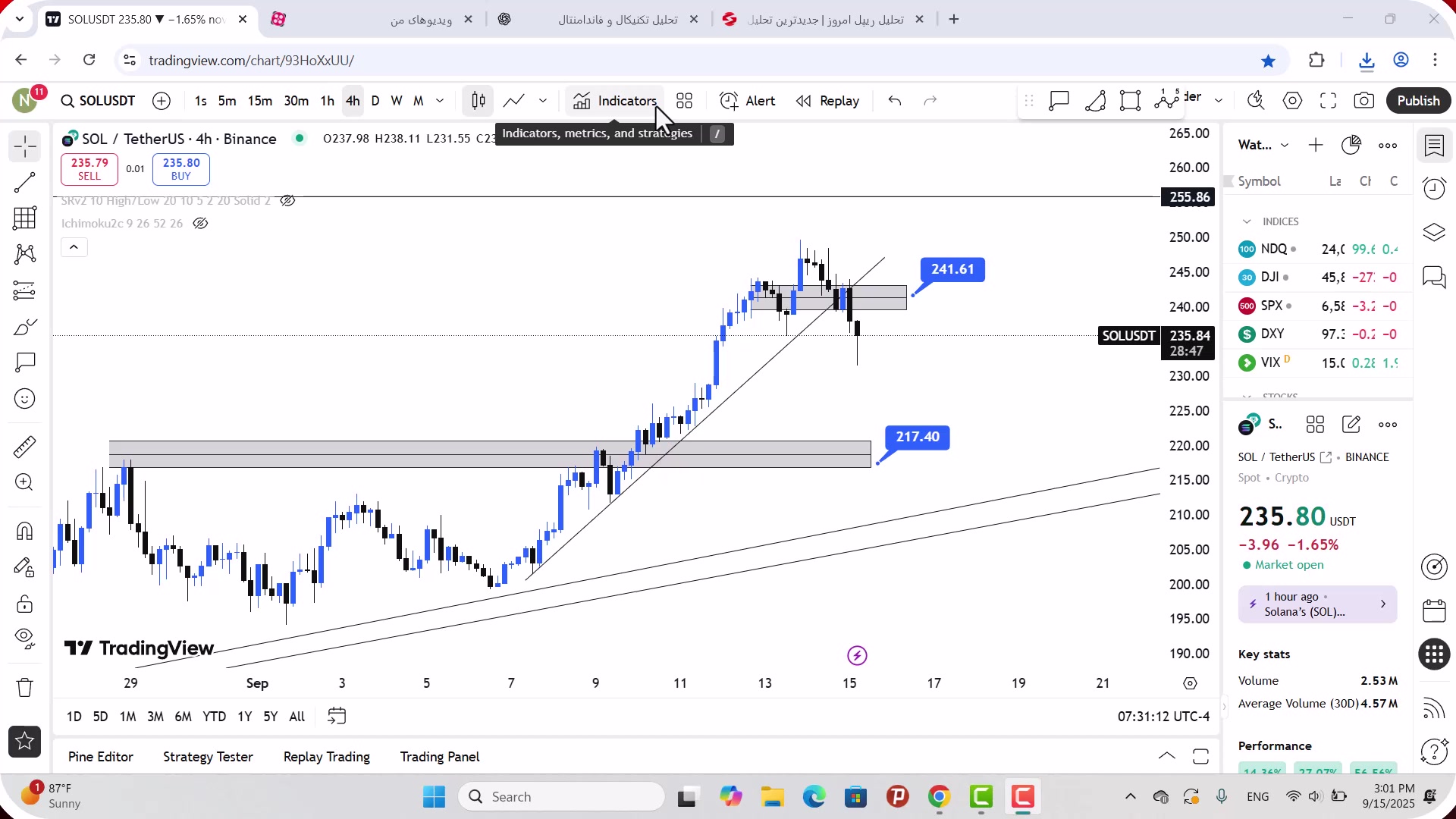Collapse the indicator legend arrow
Image resolution: width=1456 pixels, height=819 pixels.
point(74,247)
